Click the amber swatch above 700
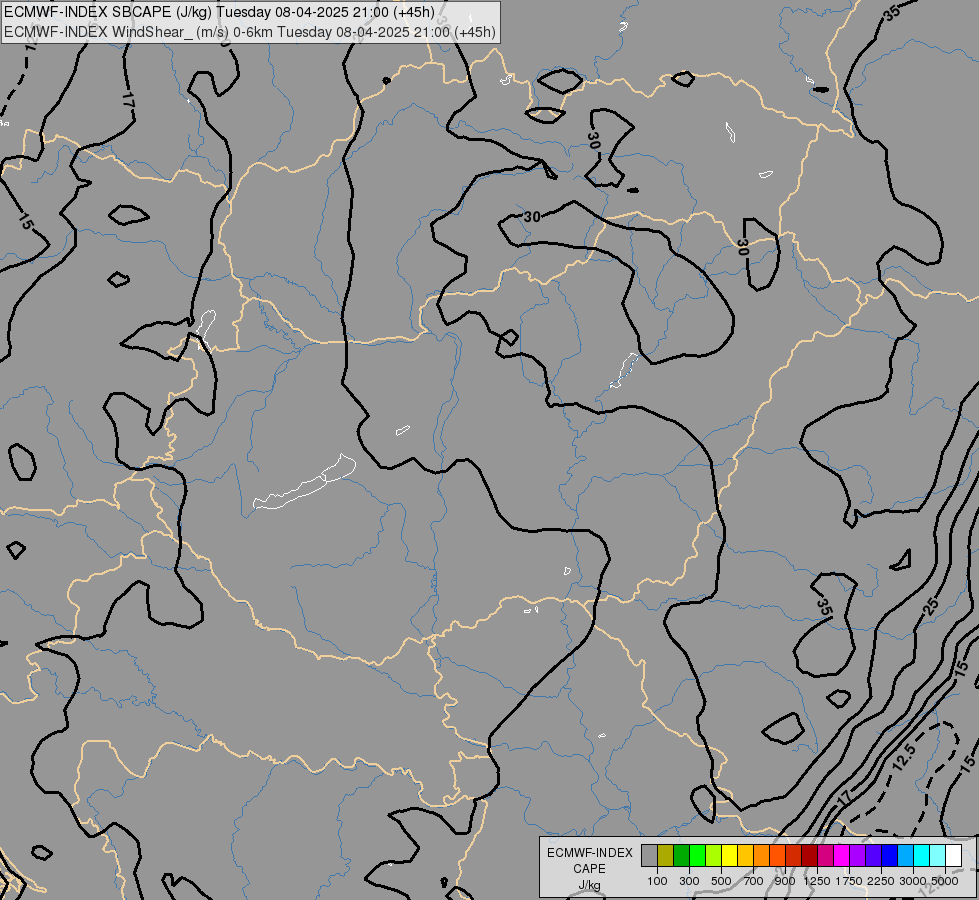Viewport: 979px width, 900px height. tap(745, 855)
